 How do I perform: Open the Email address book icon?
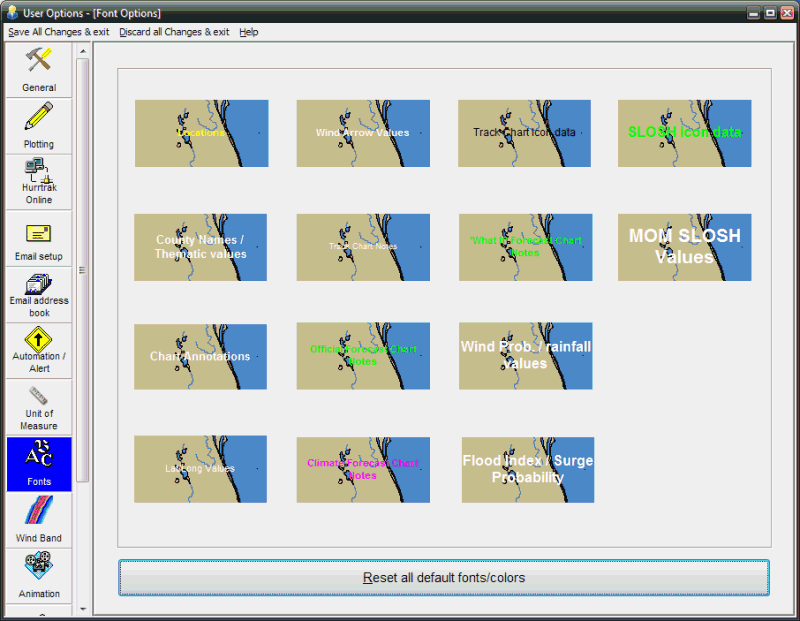(39, 284)
